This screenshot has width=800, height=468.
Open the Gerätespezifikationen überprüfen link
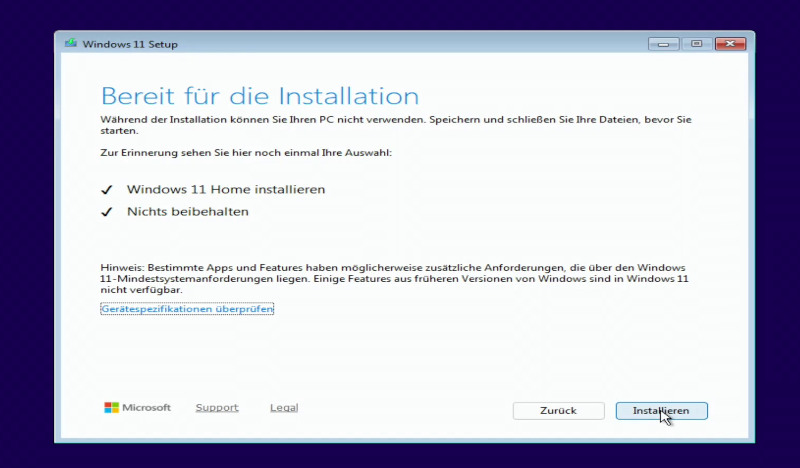click(187, 309)
